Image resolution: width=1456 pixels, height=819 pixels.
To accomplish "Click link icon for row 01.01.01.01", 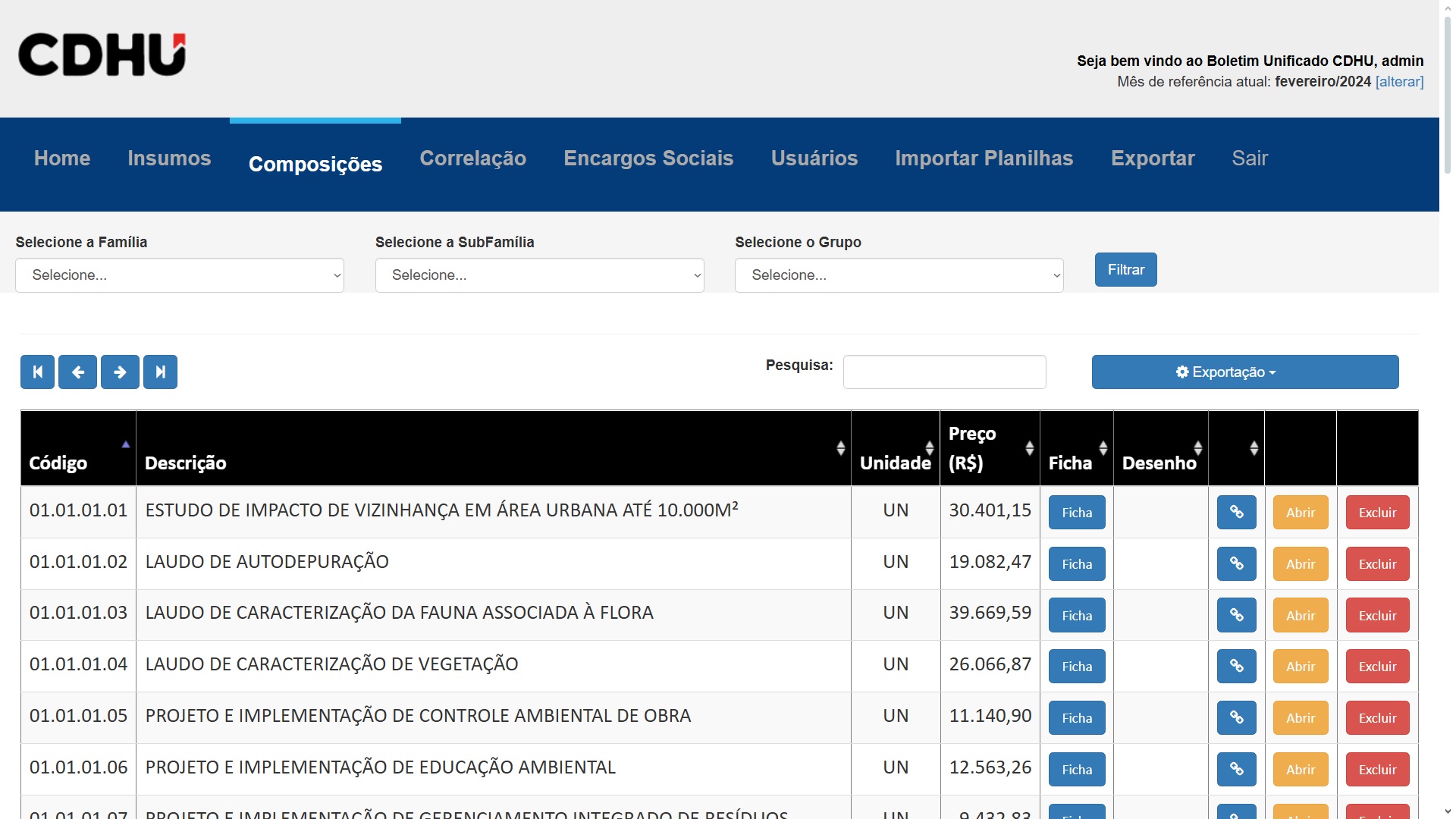I will pos(1236,513).
